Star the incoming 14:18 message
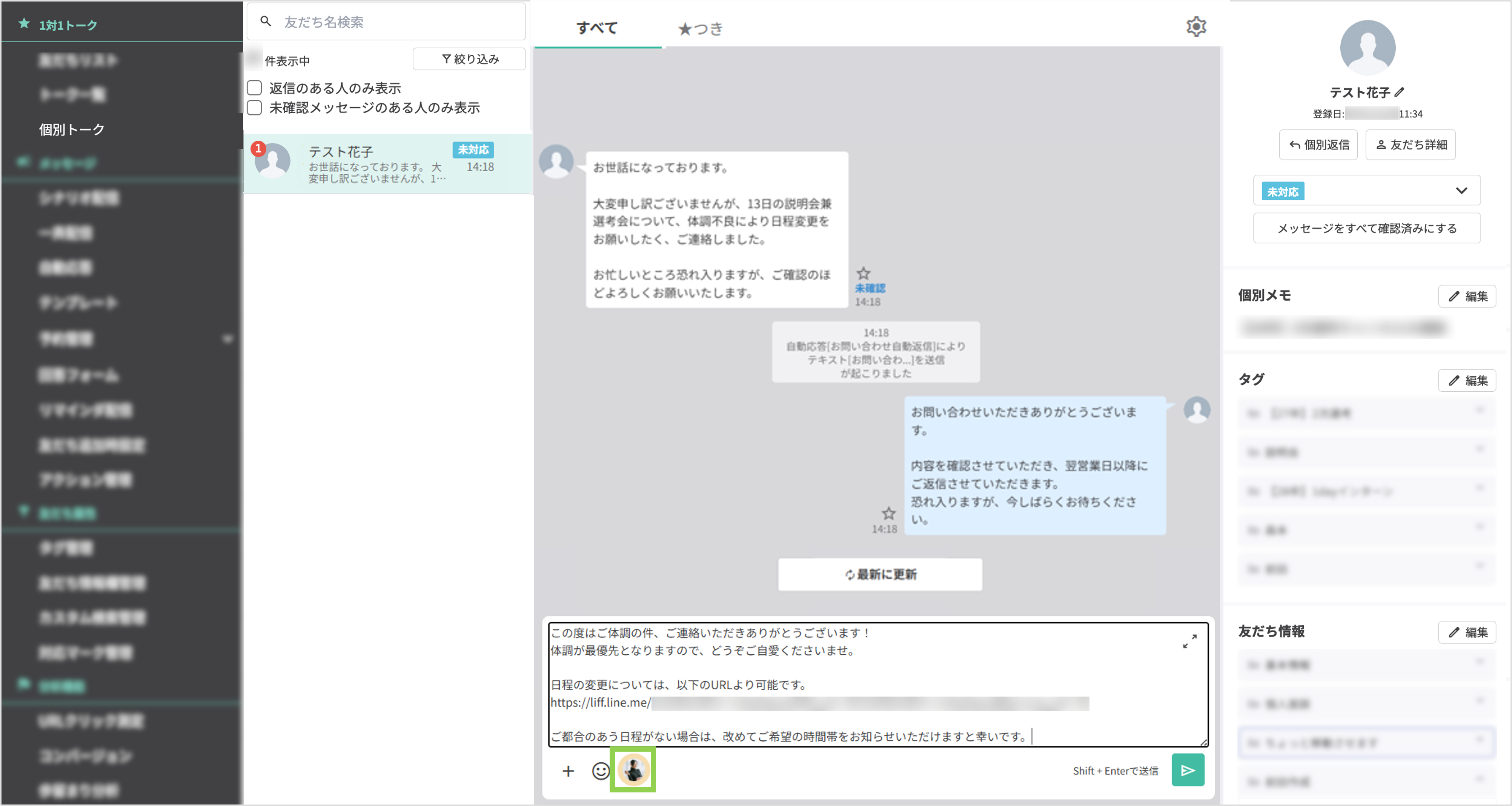This screenshot has width=1512, height=806. (864, 273)
